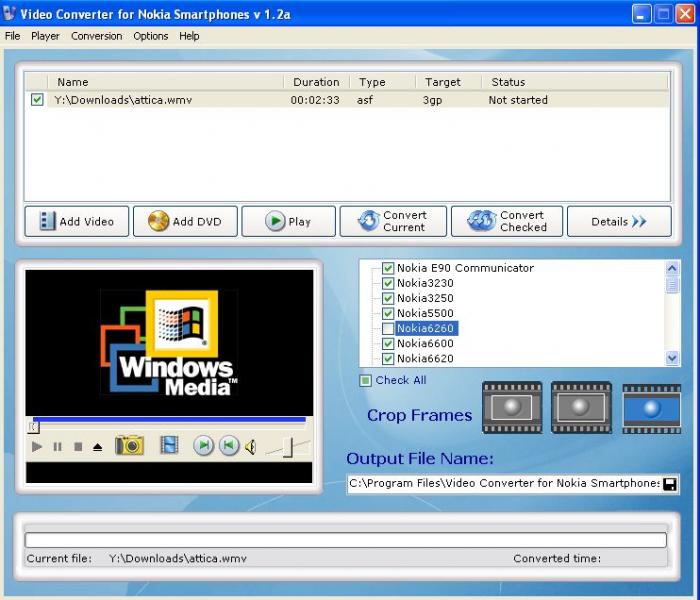The image size is (700, 600).
Task: Take a snapshot with the camera icon
Action: point(129,445)
